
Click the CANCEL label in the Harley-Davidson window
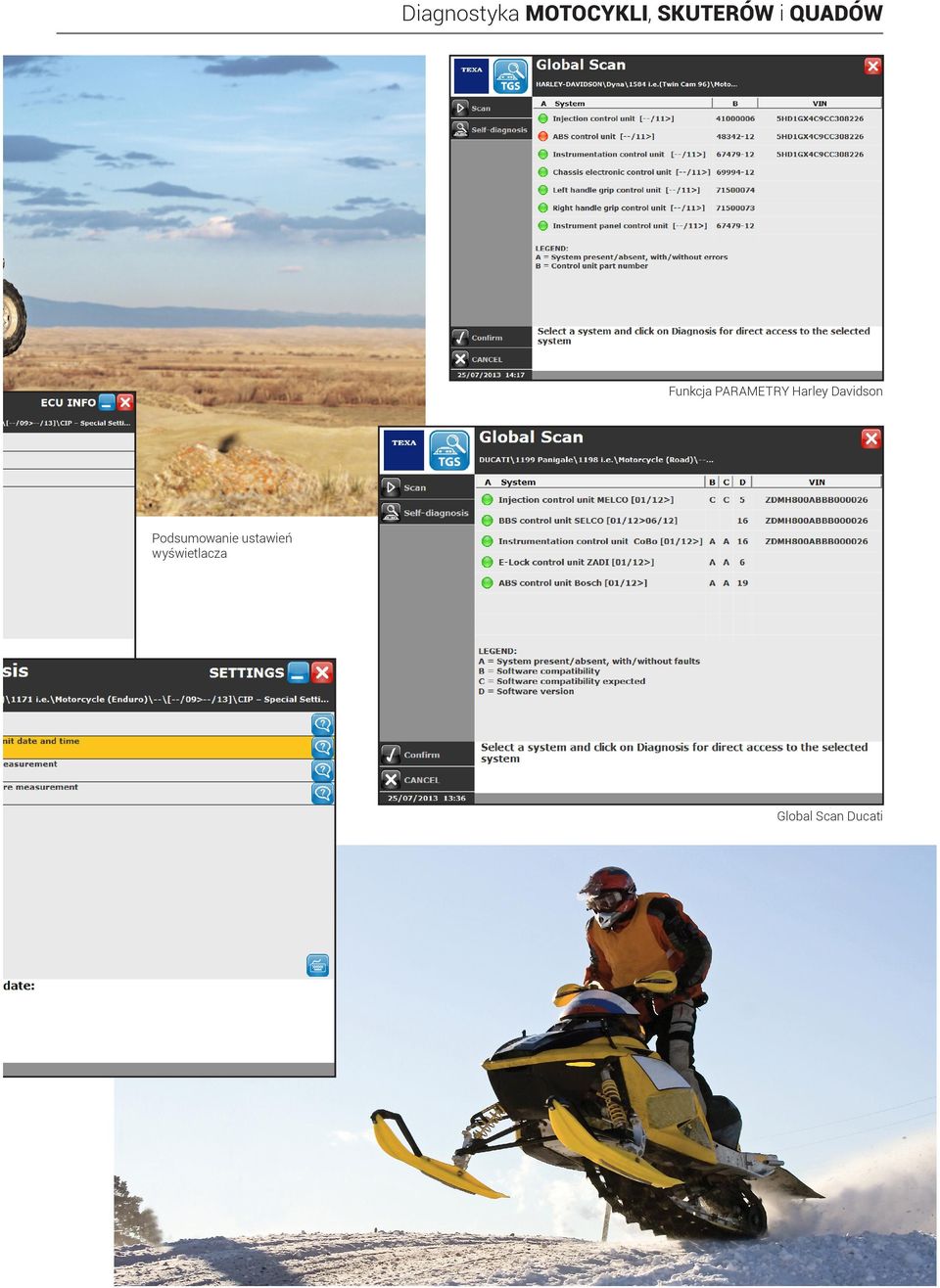pyautogui.click(x=487, y=359)
